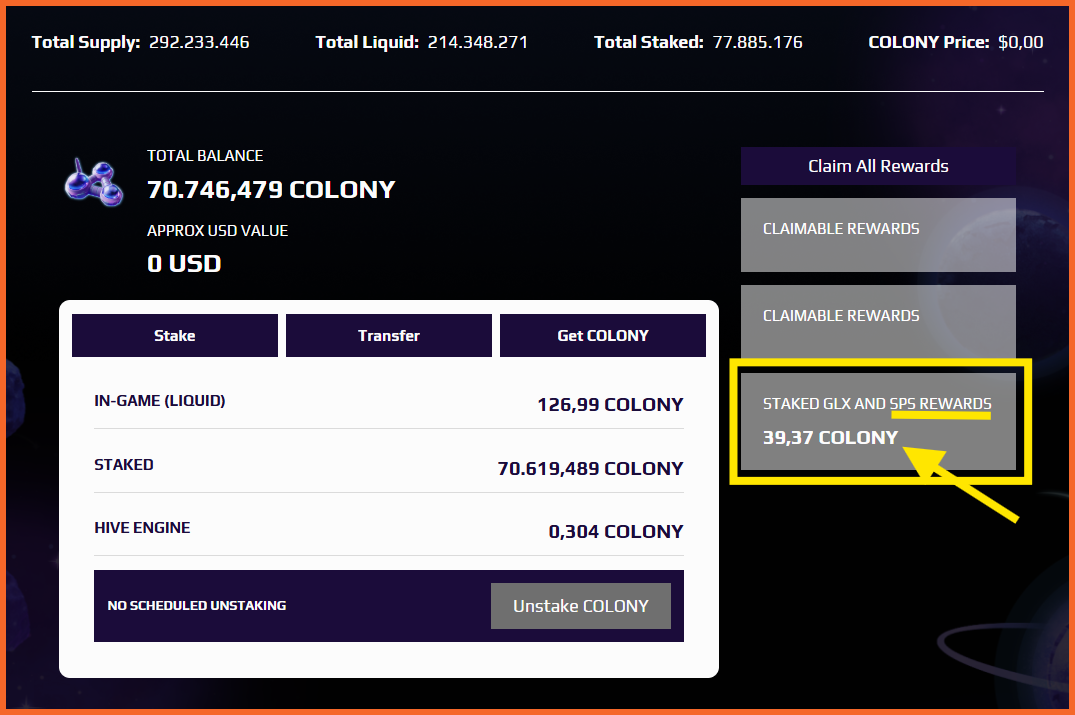Open the Stake tab
The height and width of the screenshot is (715, 1075).
click(x=175, y=335)
